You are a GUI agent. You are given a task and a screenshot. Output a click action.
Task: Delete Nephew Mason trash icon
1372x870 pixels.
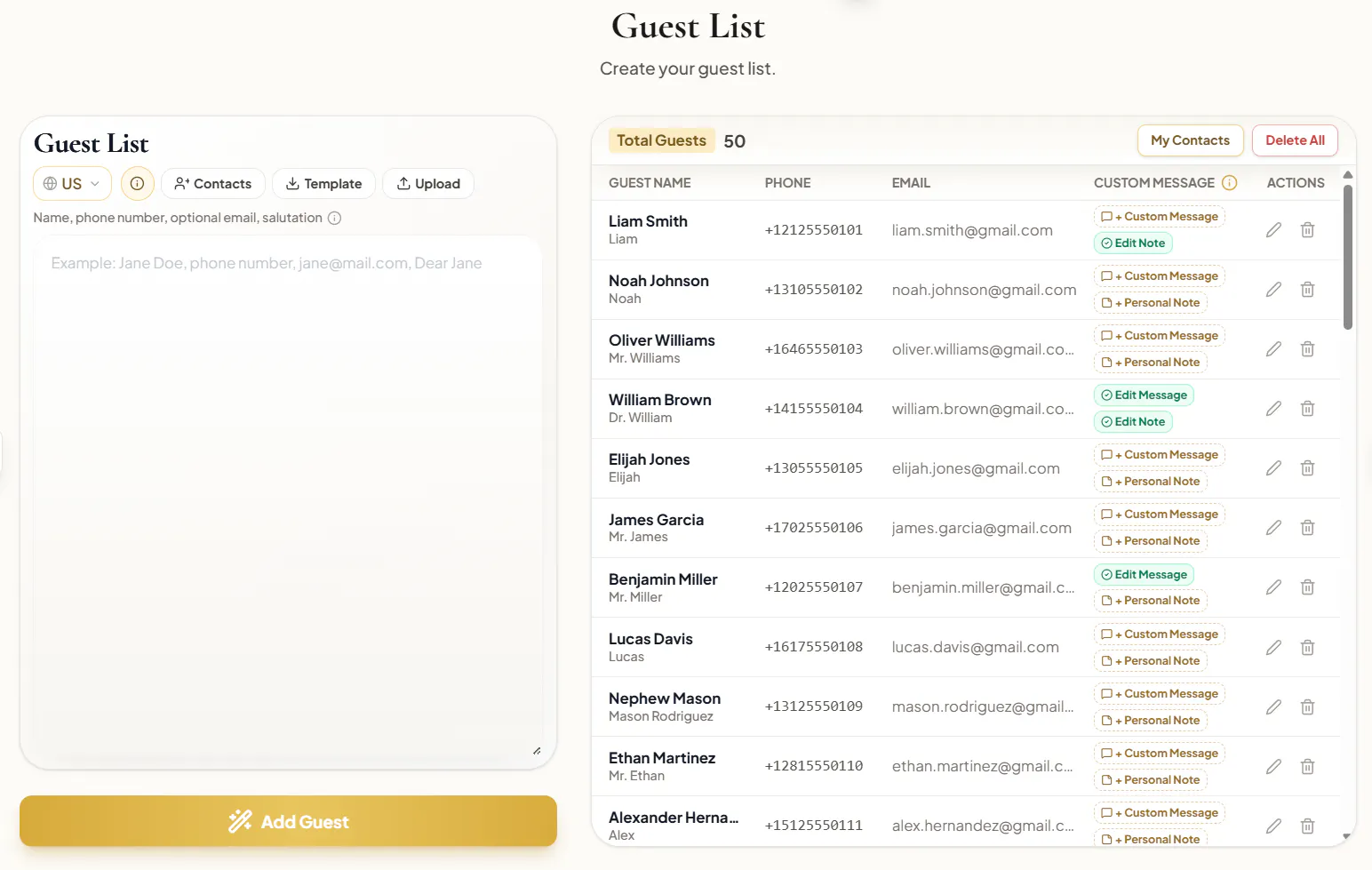coord(1307,707)
